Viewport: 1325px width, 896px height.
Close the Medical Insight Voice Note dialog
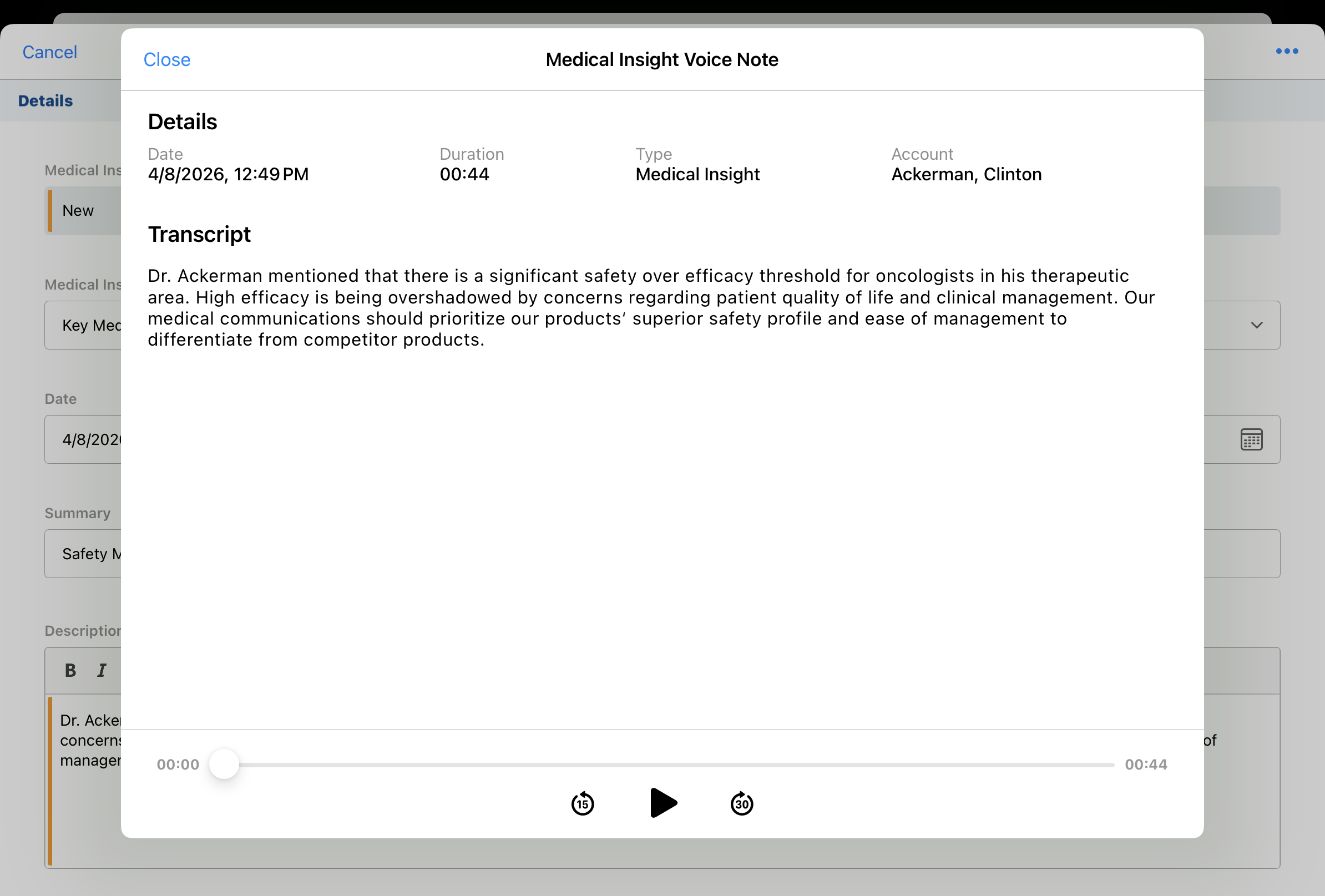click(166, 60)
